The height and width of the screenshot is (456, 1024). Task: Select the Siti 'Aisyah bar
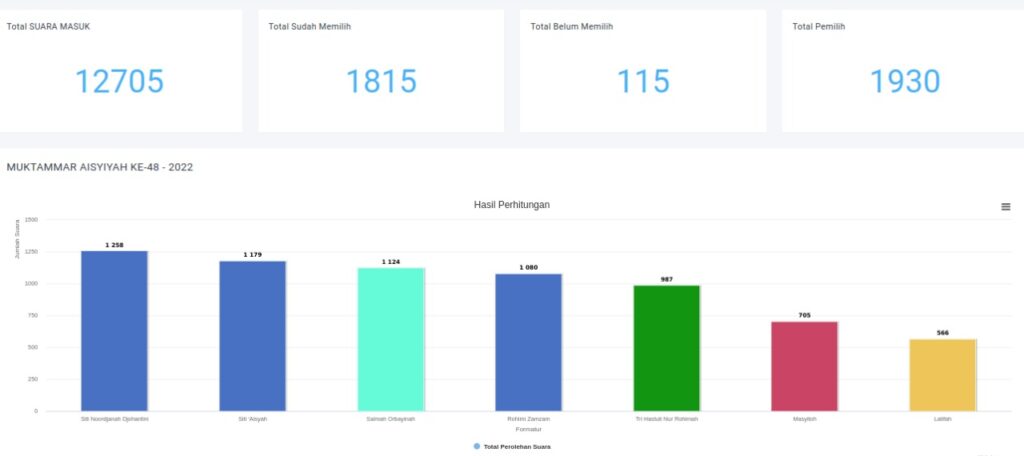[252, 335]
